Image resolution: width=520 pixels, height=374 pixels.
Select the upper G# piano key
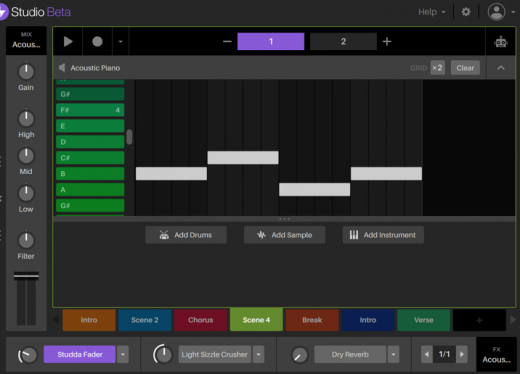click(90, 94)
